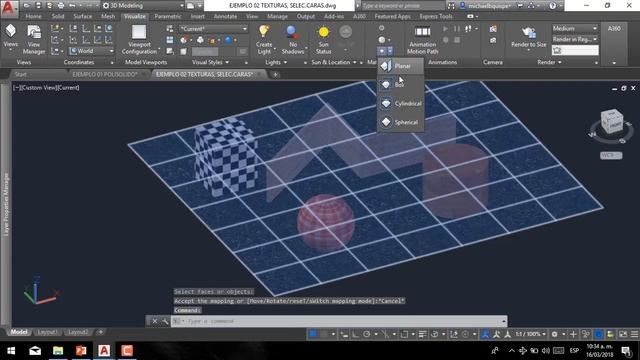This screenshot has height=360, width=640.
Task: Toggle polar tracking in the status bar
Action: point(367,334)
